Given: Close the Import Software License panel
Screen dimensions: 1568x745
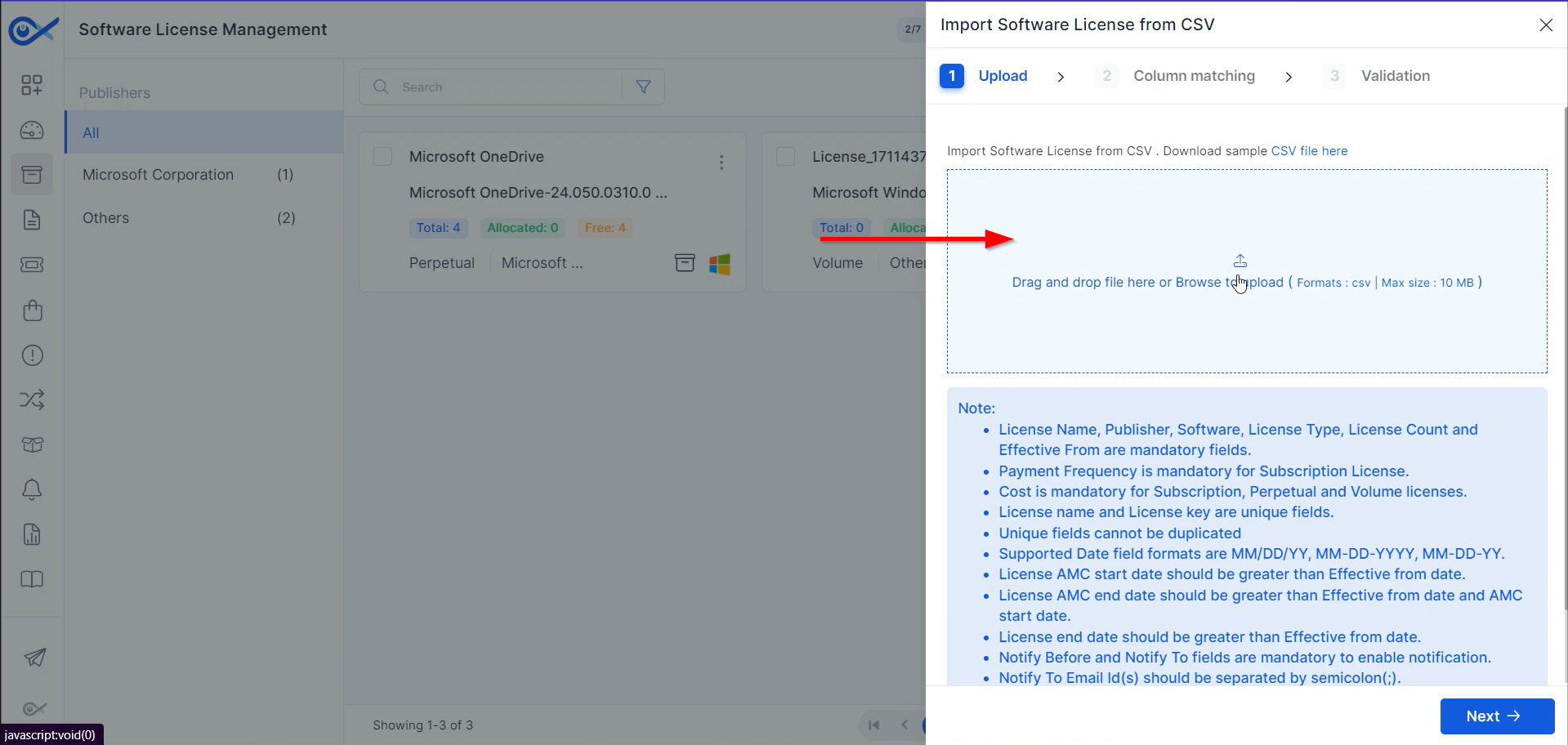Looking at the screenshot, I should pyautogui.click(x=1545, y=25).
